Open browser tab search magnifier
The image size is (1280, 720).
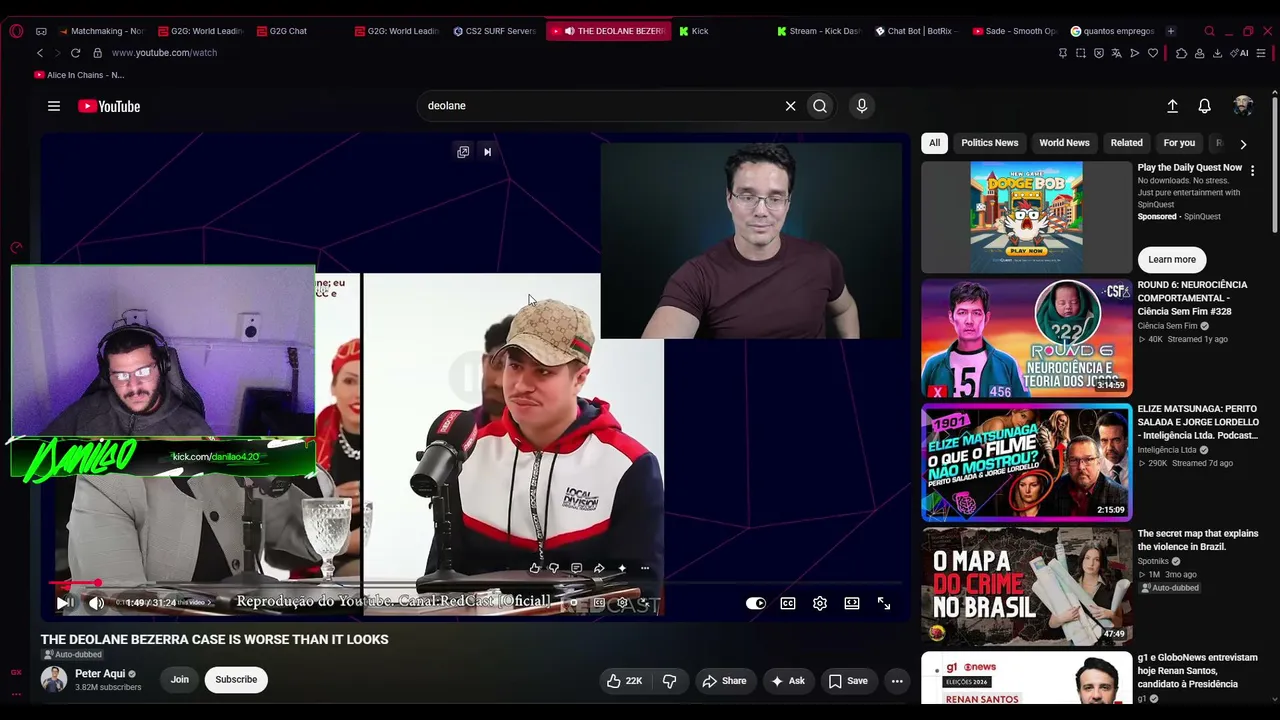pos(1209,31)
